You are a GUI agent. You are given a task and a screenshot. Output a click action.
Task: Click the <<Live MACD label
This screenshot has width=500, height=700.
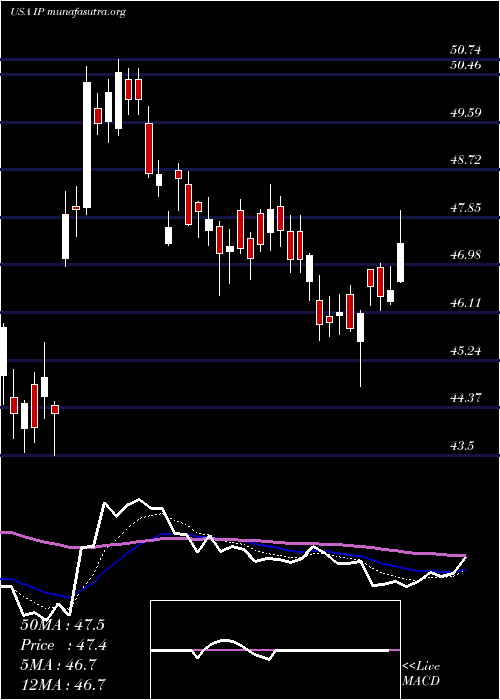421,674
